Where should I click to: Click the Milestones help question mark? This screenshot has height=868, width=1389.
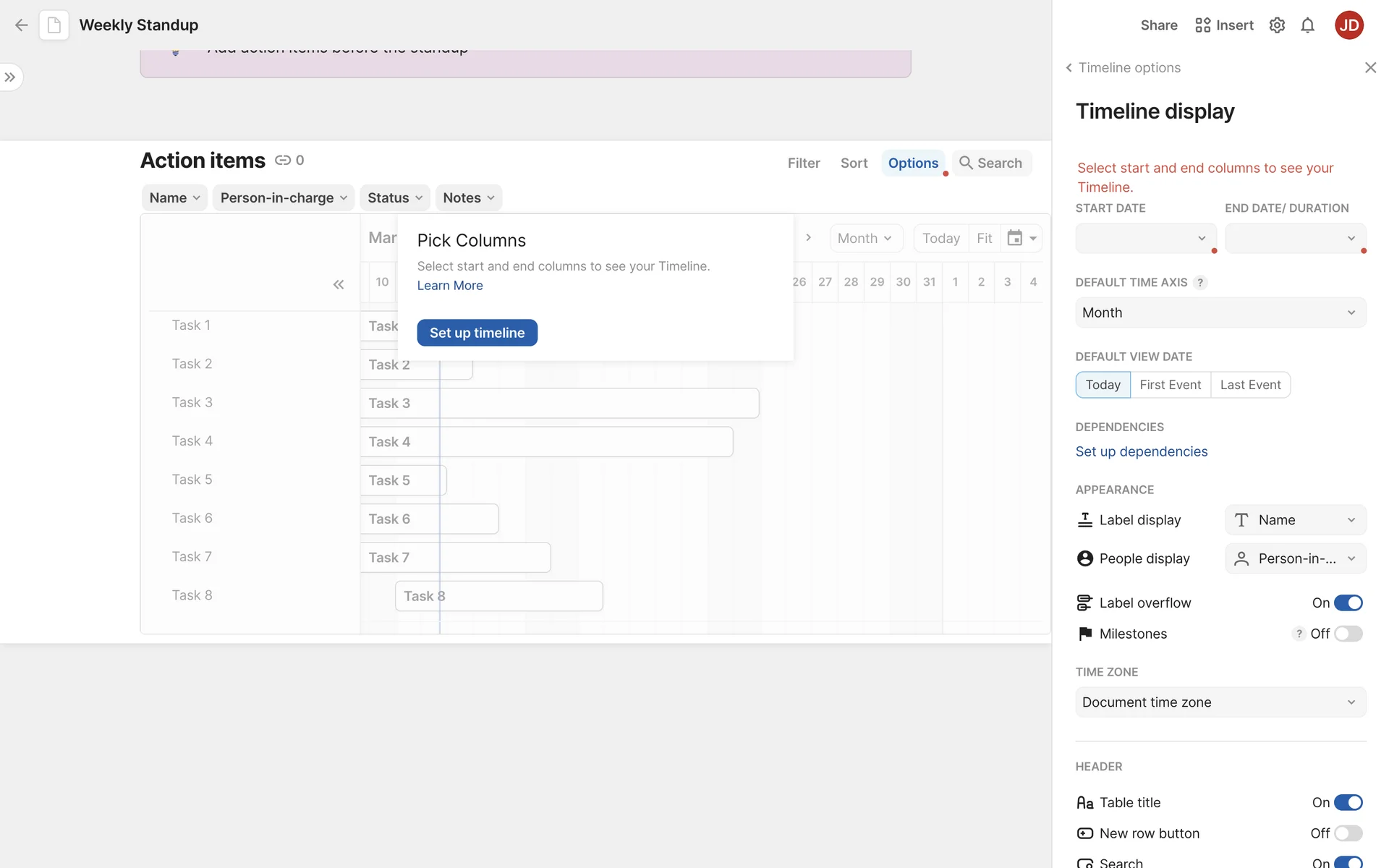point(1299,634)
